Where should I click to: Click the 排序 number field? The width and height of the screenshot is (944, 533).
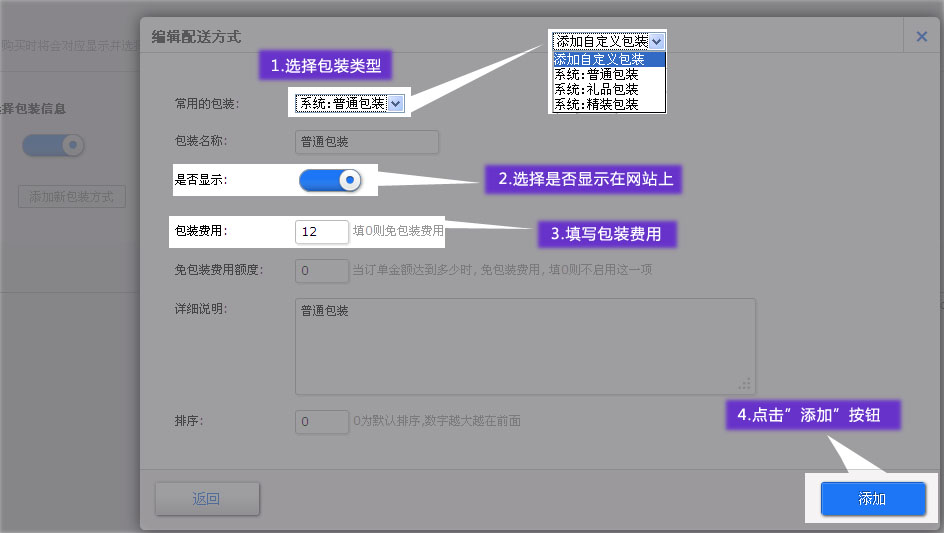(321, 421)
